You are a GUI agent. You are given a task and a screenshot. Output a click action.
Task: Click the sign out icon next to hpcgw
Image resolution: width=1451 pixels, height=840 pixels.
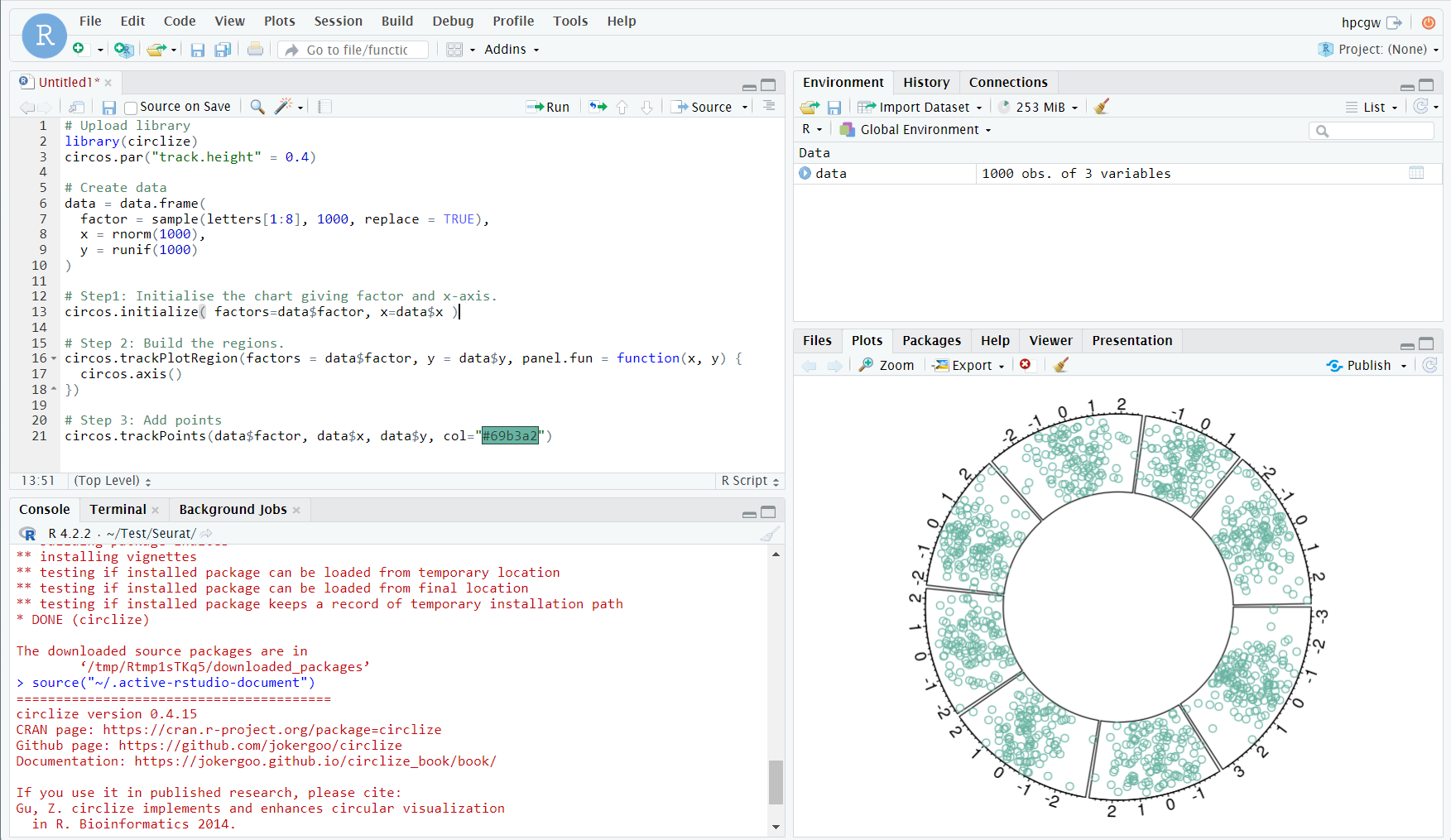click(x=1395, y=22)
